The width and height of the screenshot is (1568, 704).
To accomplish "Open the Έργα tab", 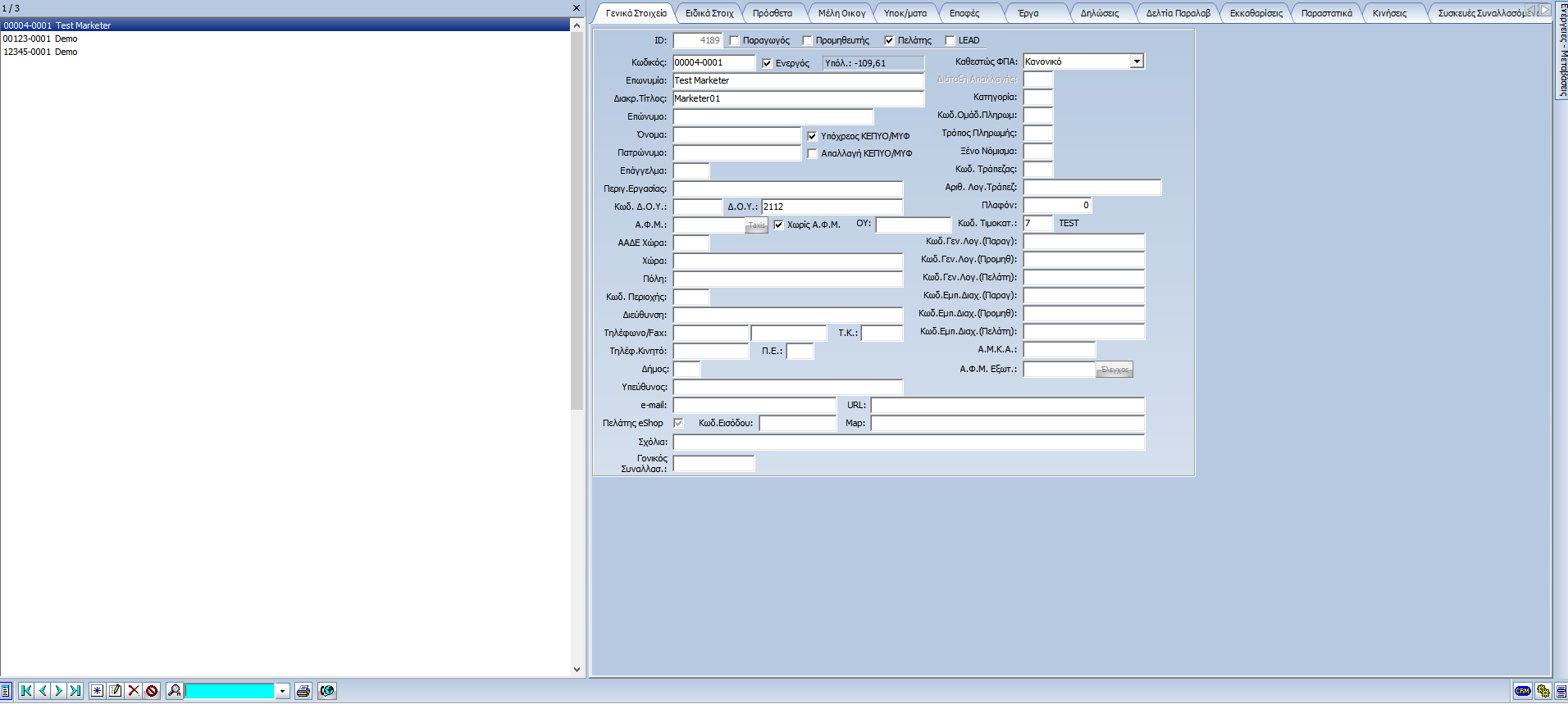I will point(1028,13).
